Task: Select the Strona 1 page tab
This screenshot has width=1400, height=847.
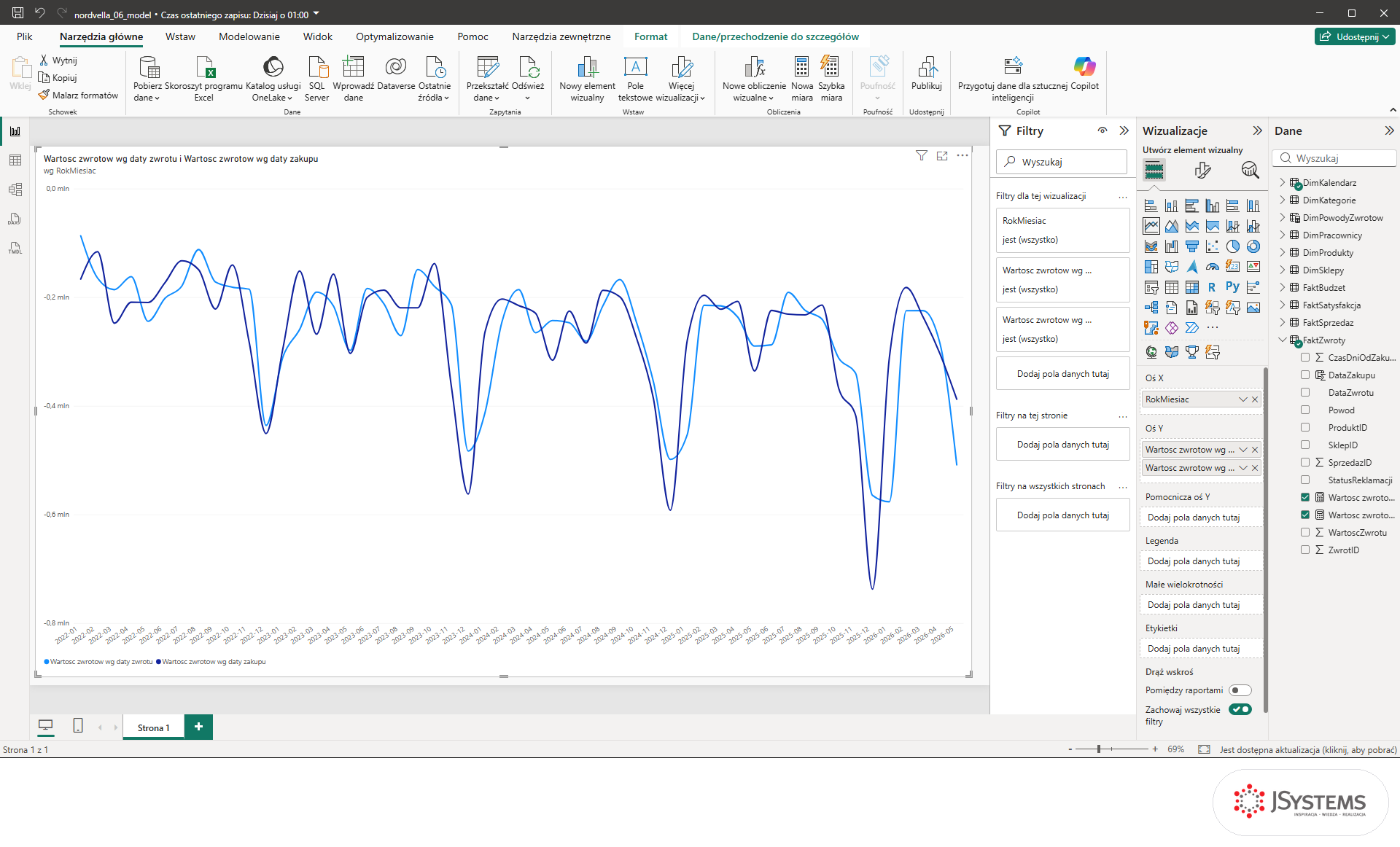Action: [x=153, y=727]
